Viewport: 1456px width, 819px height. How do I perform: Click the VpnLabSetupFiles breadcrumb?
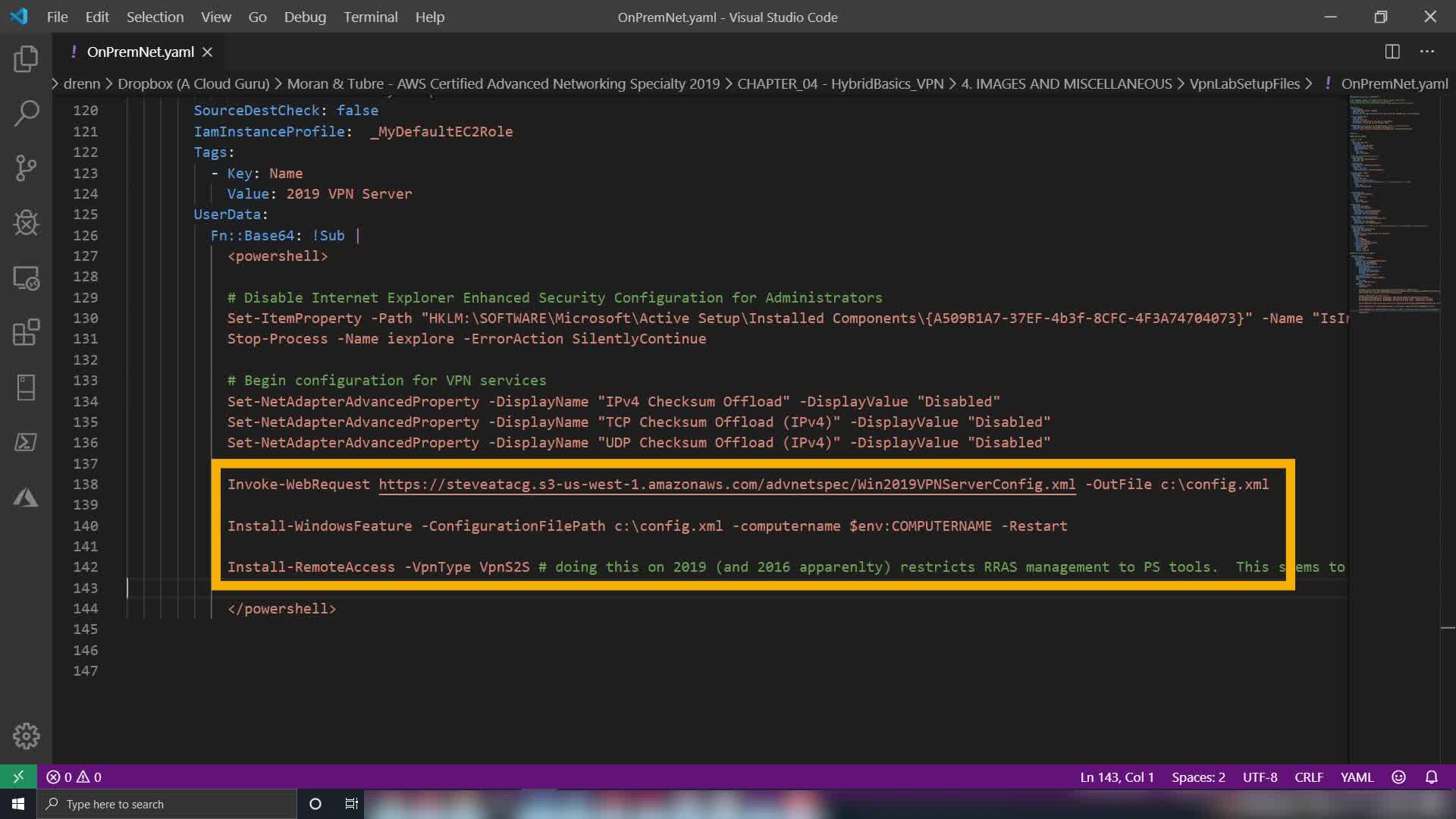[1244, 83]
